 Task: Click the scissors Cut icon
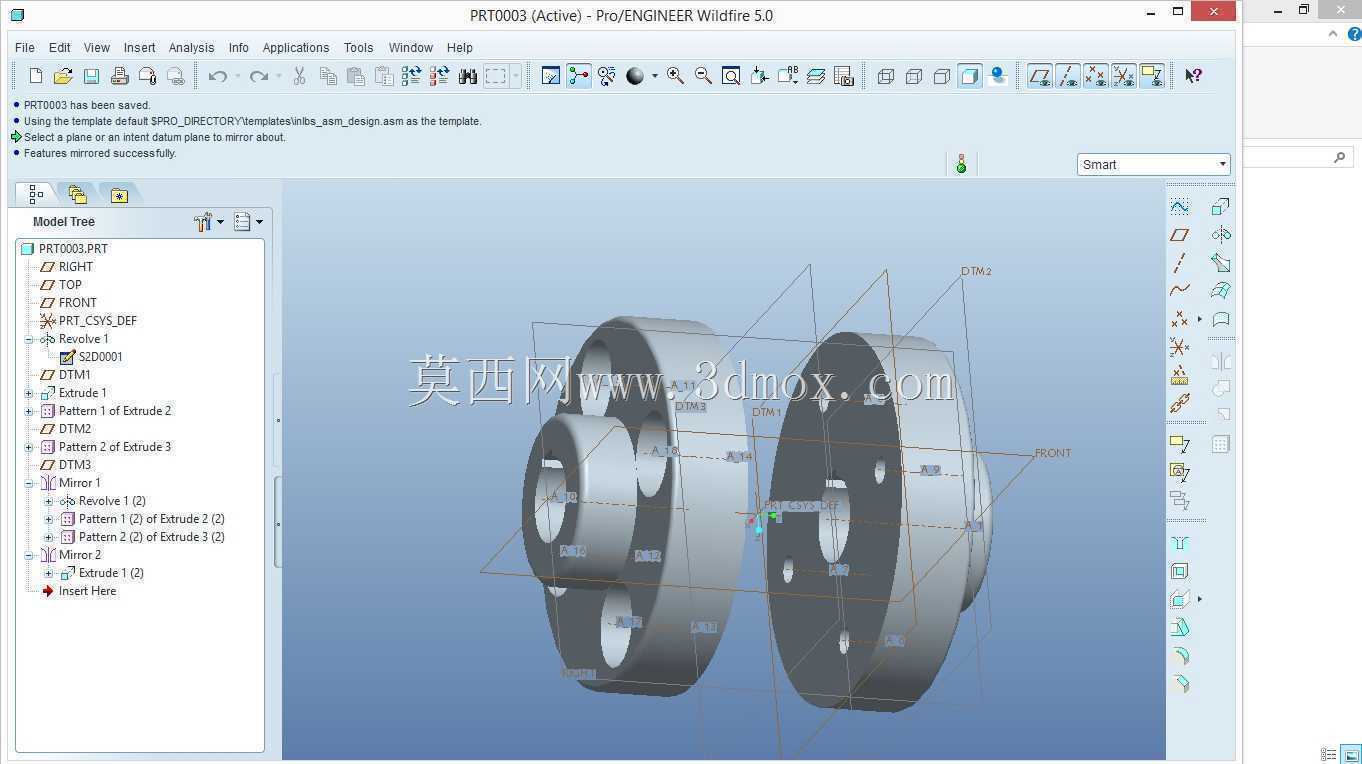299,76
